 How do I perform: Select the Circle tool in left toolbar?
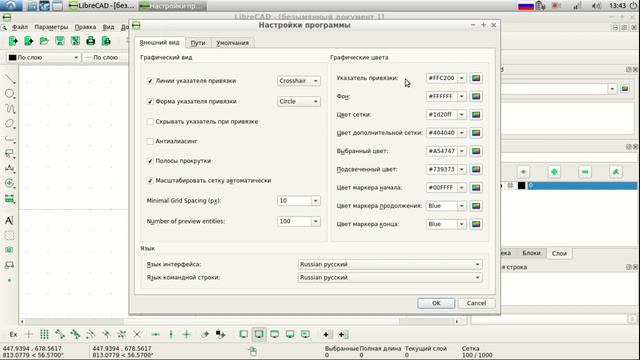pos(9,93)
